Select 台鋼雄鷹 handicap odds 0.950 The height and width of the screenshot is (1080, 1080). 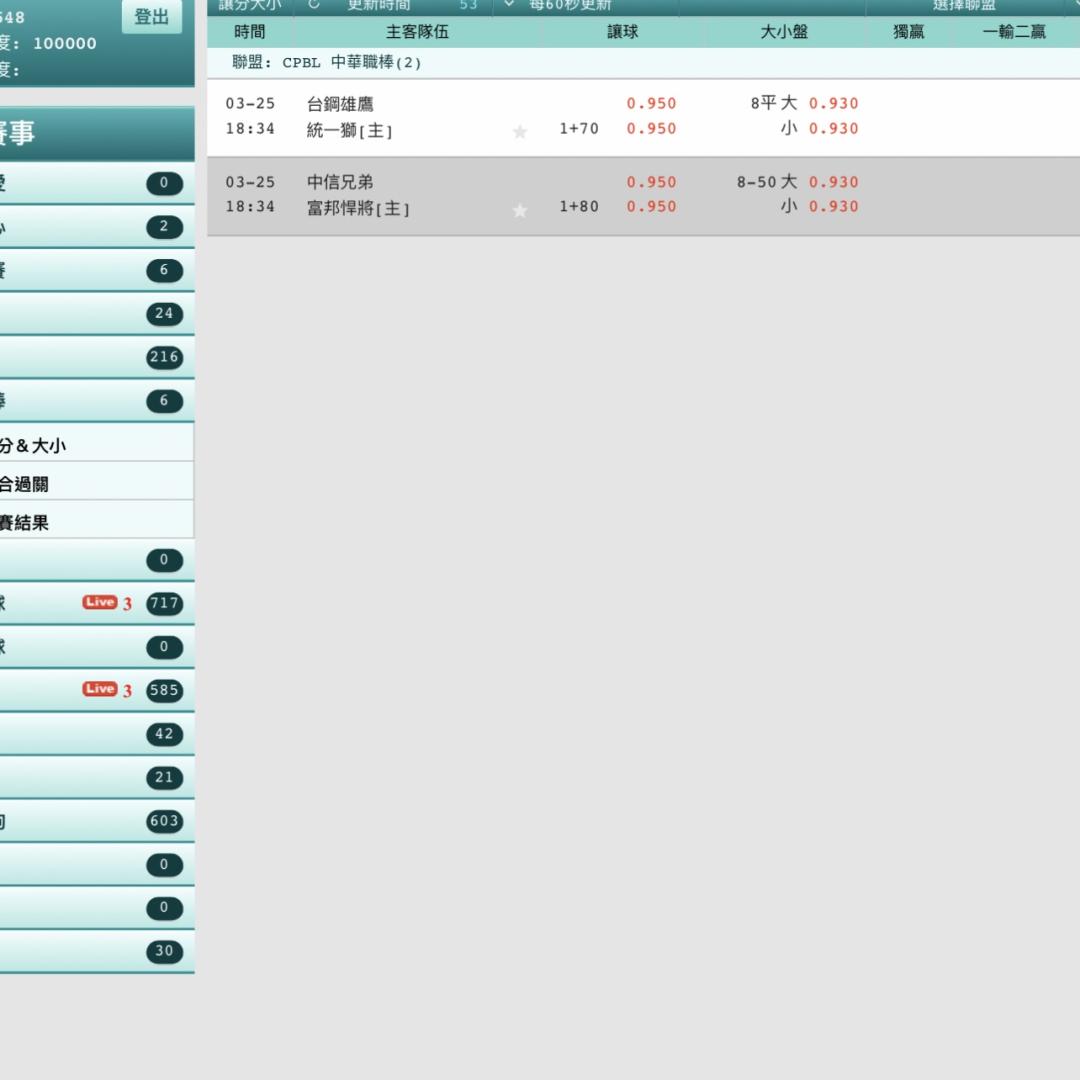click(x=651, y=103)
